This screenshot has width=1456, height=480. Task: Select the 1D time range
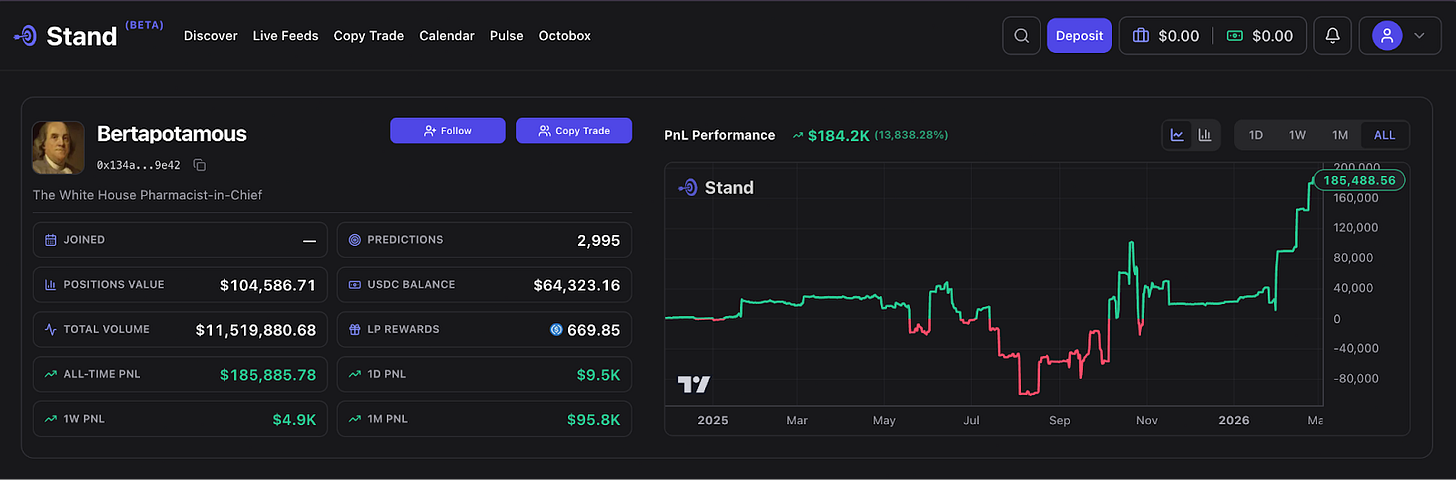tap(1256, 135)
